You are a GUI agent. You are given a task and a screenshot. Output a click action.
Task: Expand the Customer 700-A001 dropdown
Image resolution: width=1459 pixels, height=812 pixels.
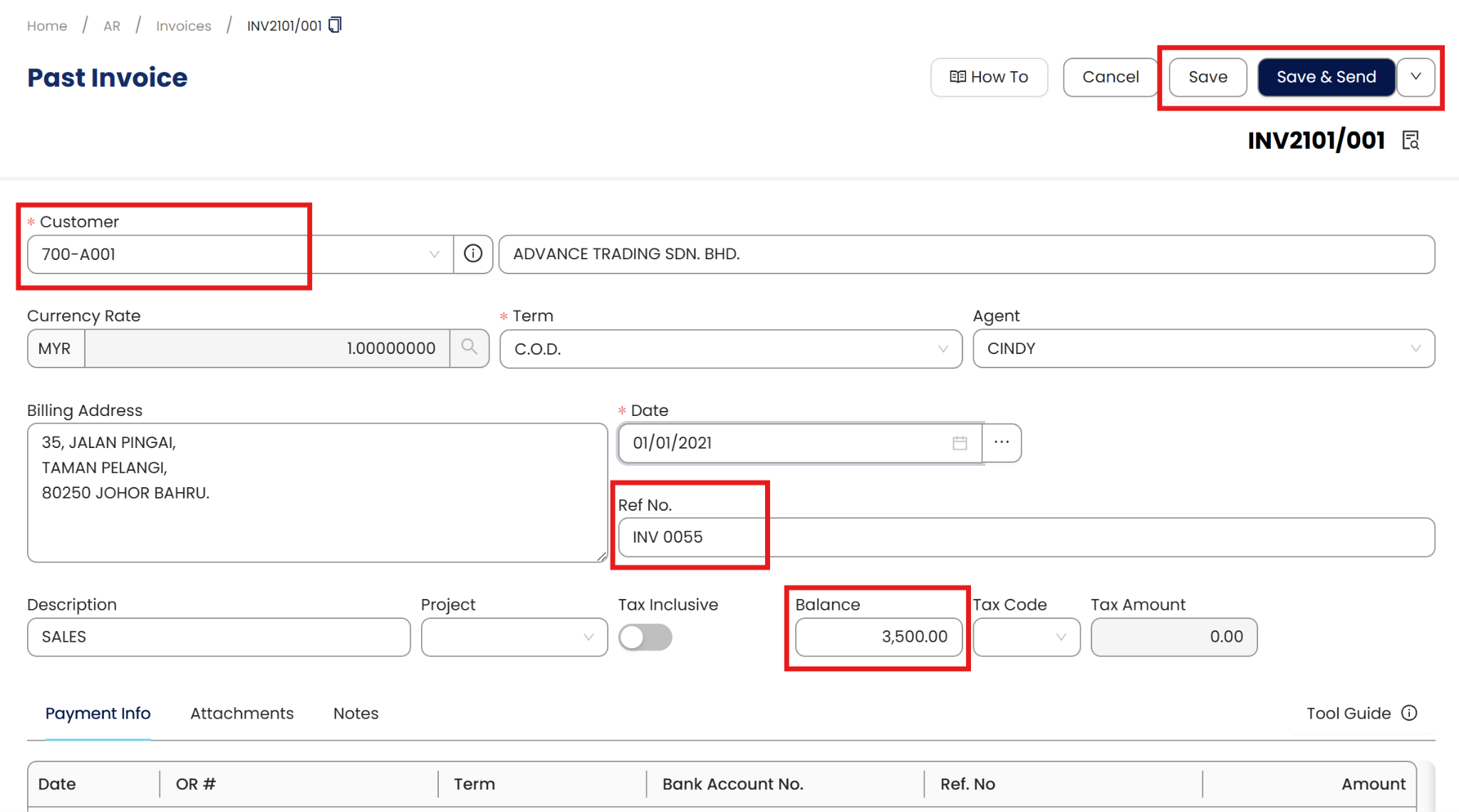click(x=434, y=254)
